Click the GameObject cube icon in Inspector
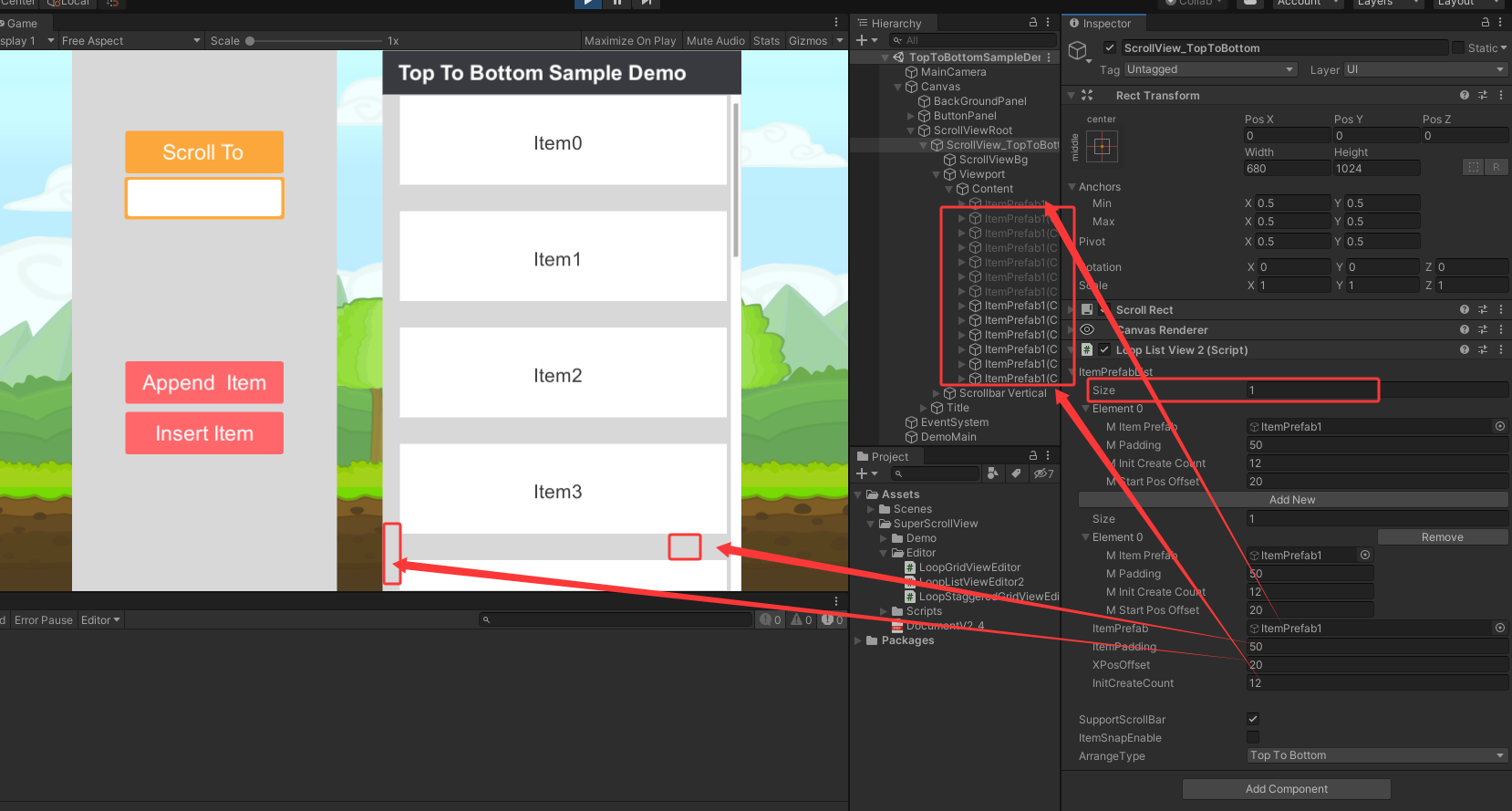The width and height of the screenshot is (1512, 811). [x=1078, y=50]
